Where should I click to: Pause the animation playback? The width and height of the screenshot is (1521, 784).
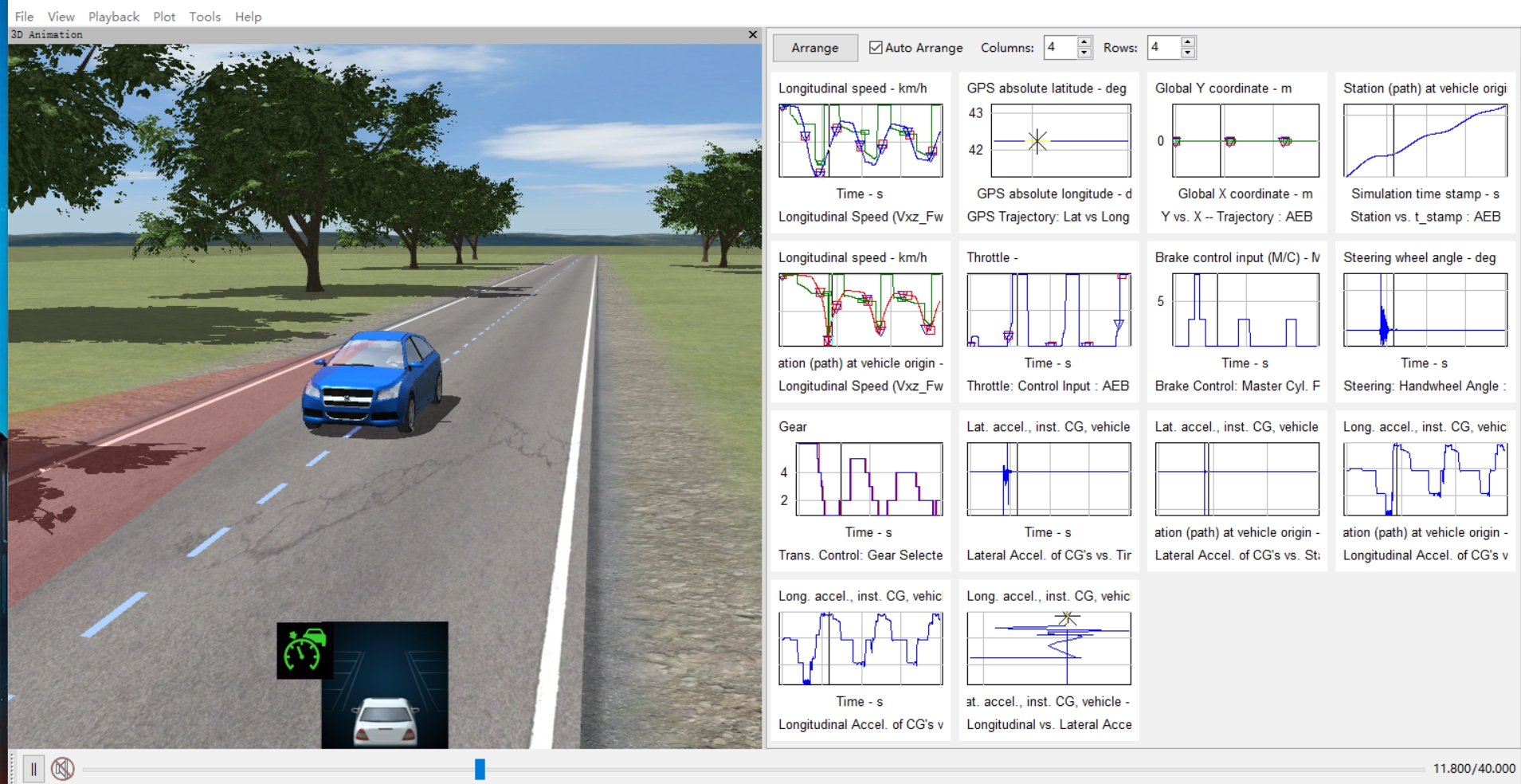pyautogui.click(x=33, y=769)
